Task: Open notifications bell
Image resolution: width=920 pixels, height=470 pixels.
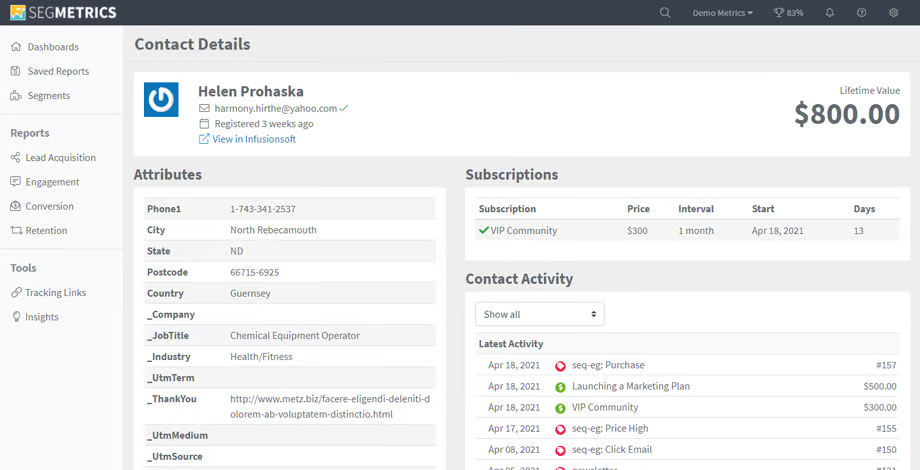Action: click(830, 12)
